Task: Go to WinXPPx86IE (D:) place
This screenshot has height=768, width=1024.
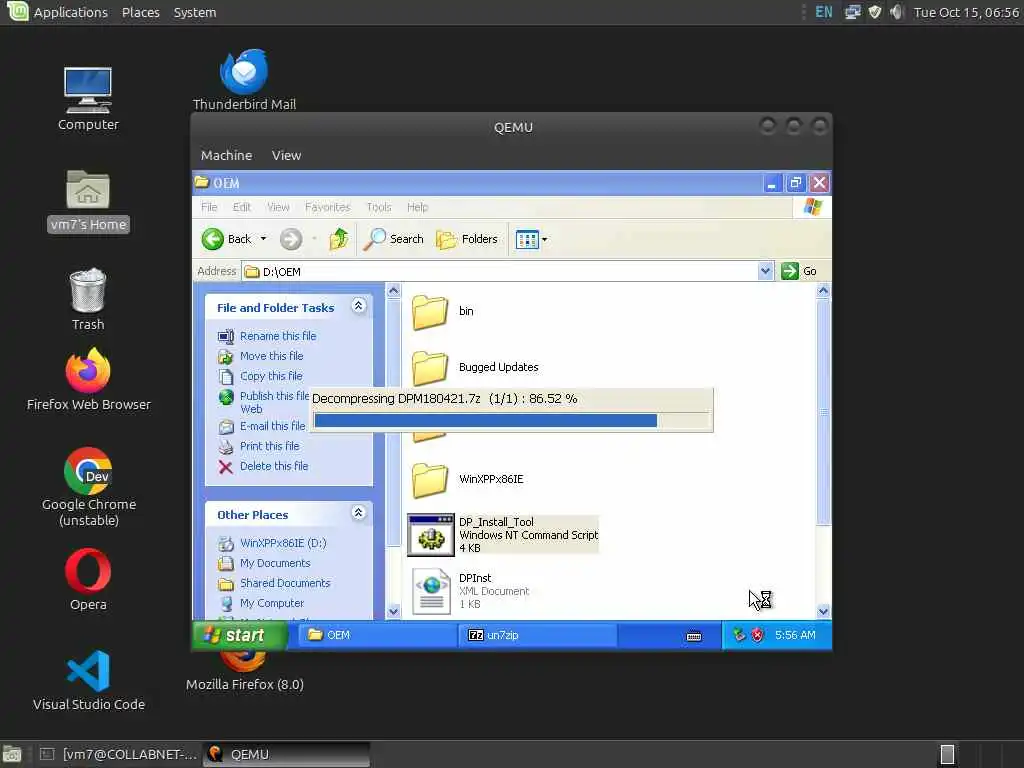Action: coord(283,543)
